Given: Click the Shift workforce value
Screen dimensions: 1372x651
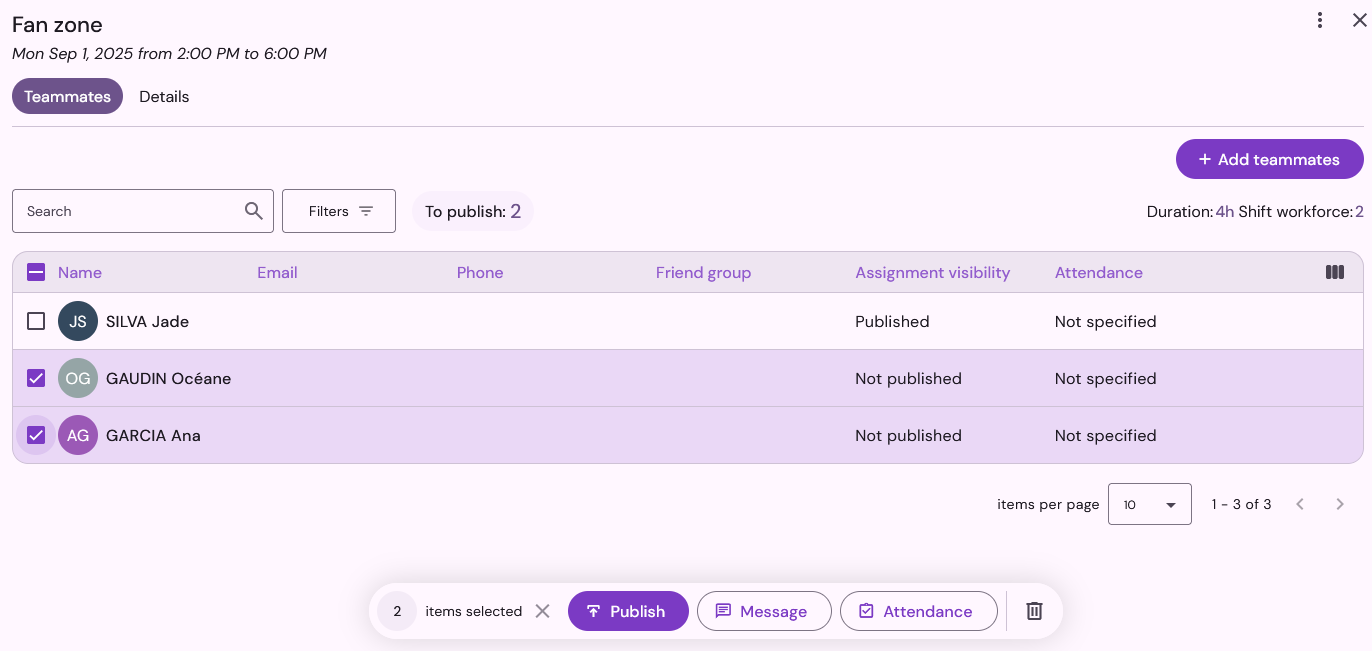Looking at the screenshot, I should pos(1359,211).
